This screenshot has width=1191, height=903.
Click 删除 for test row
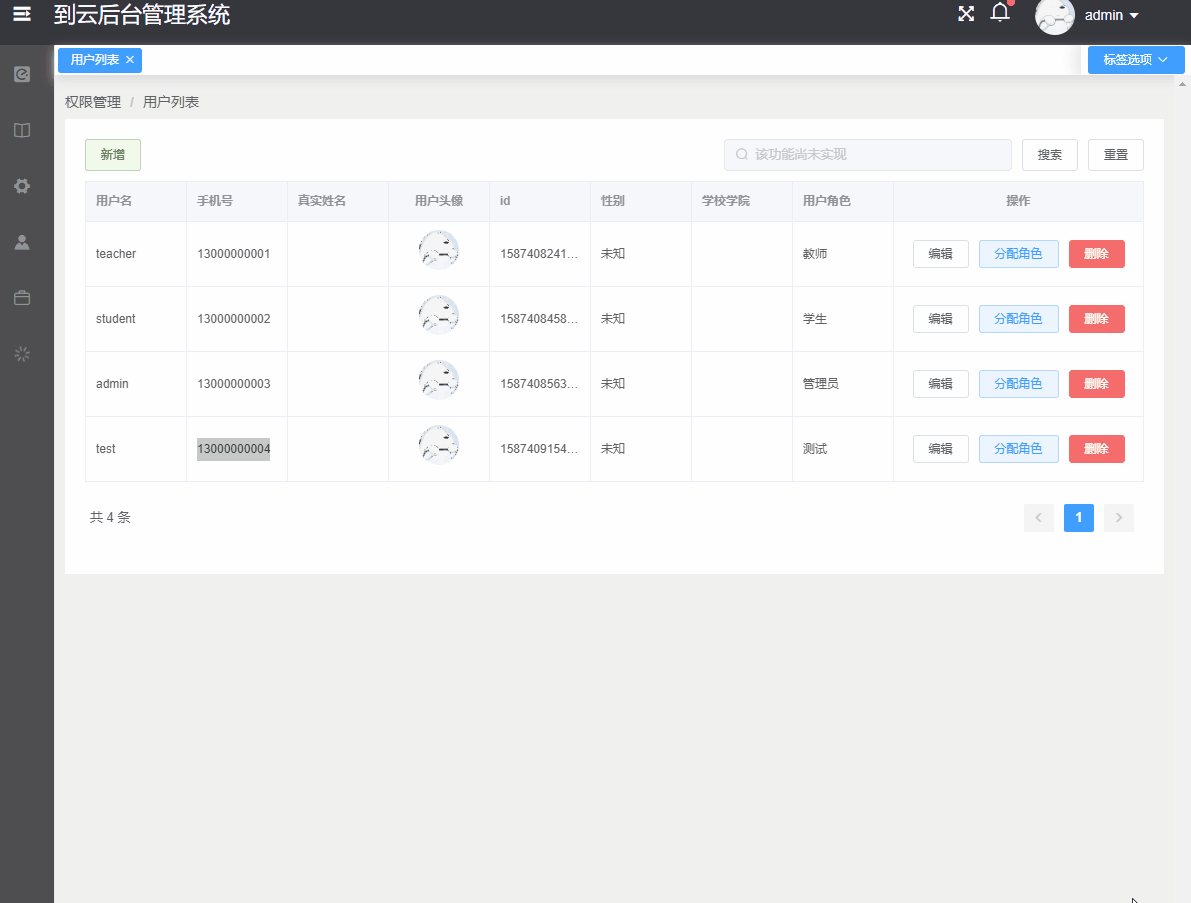[1097, 449]
